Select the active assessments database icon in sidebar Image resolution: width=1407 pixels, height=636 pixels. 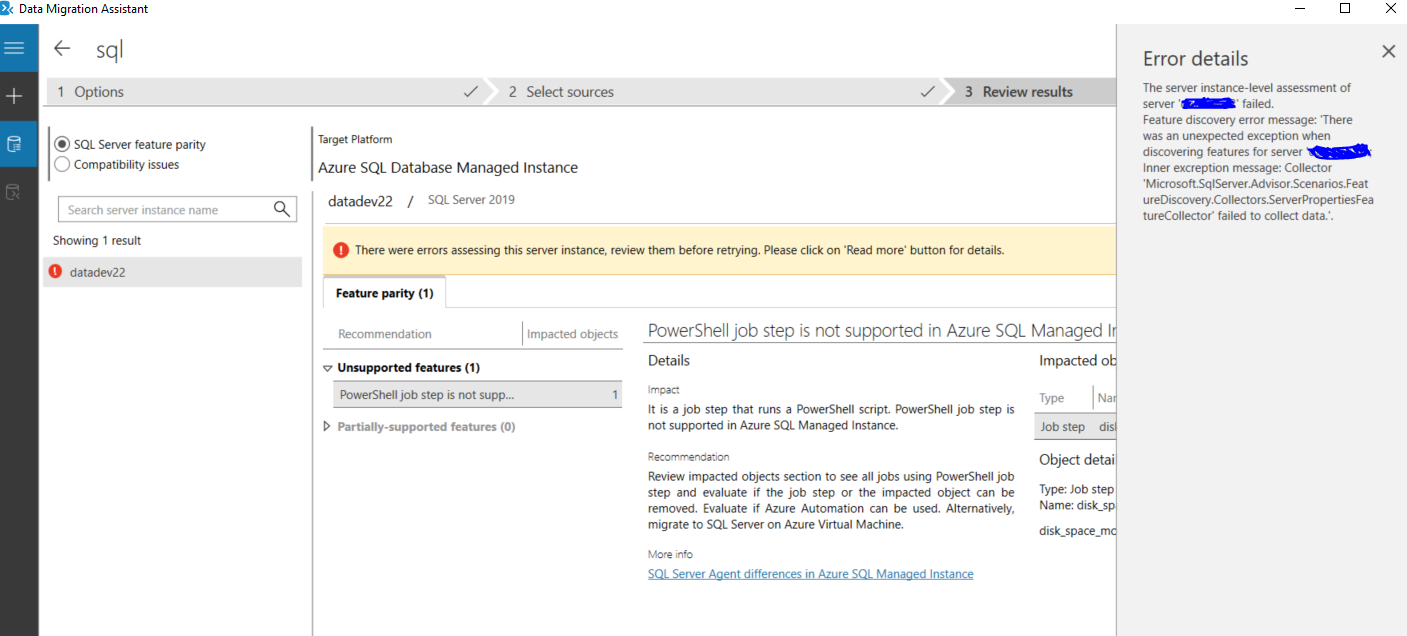coord(14,142)
